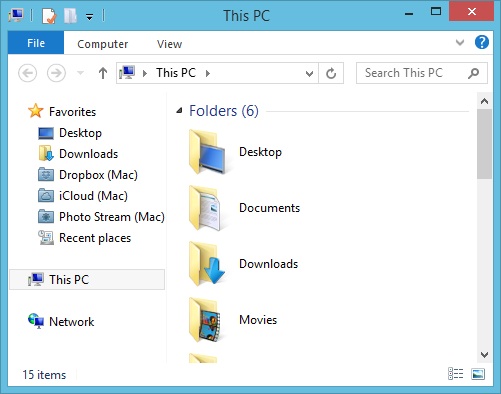Screen dimensions: 501x394
Task: Open the recent locations dropdown arrow
Action: 80,72
